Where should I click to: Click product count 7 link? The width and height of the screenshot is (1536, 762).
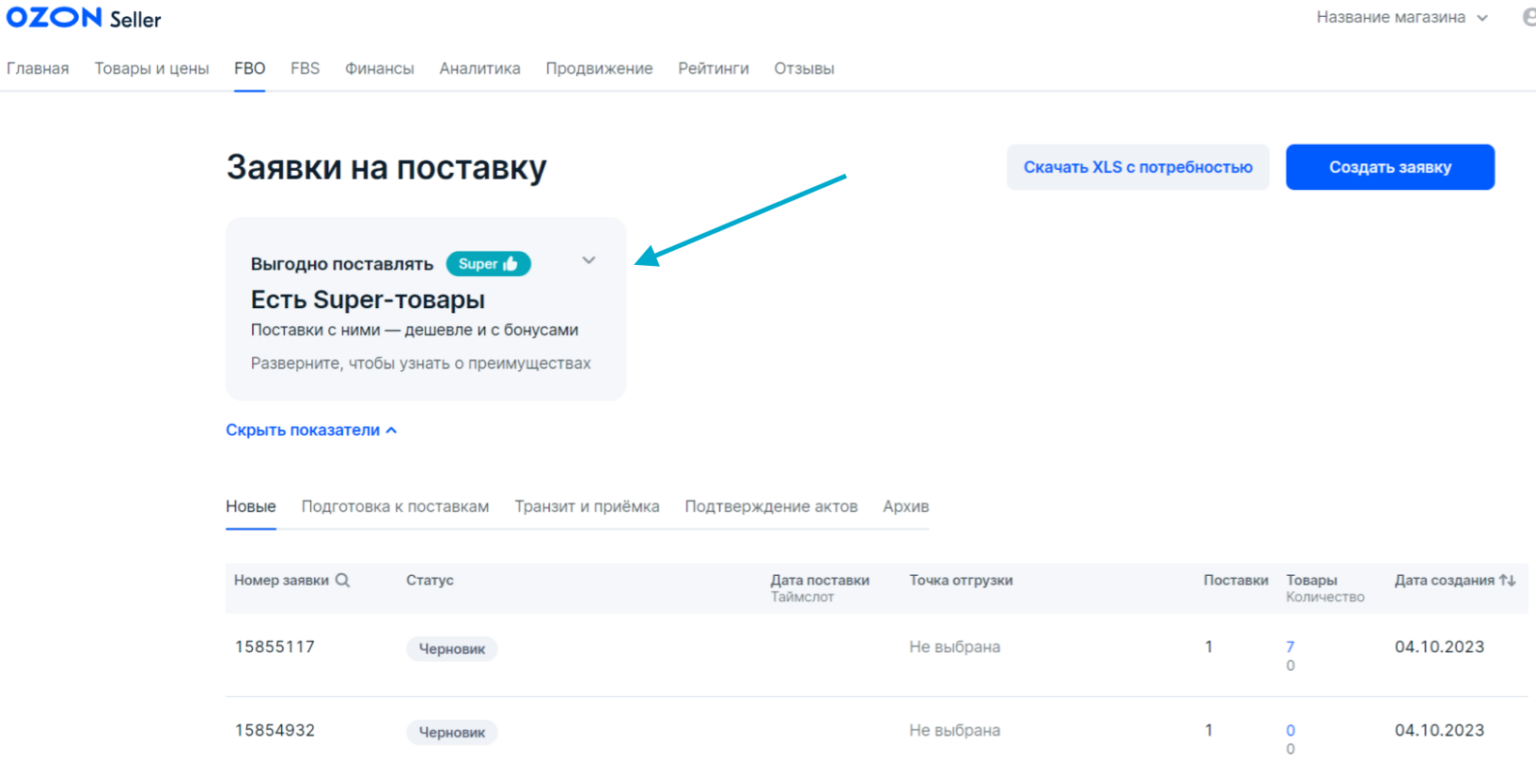1290,647
